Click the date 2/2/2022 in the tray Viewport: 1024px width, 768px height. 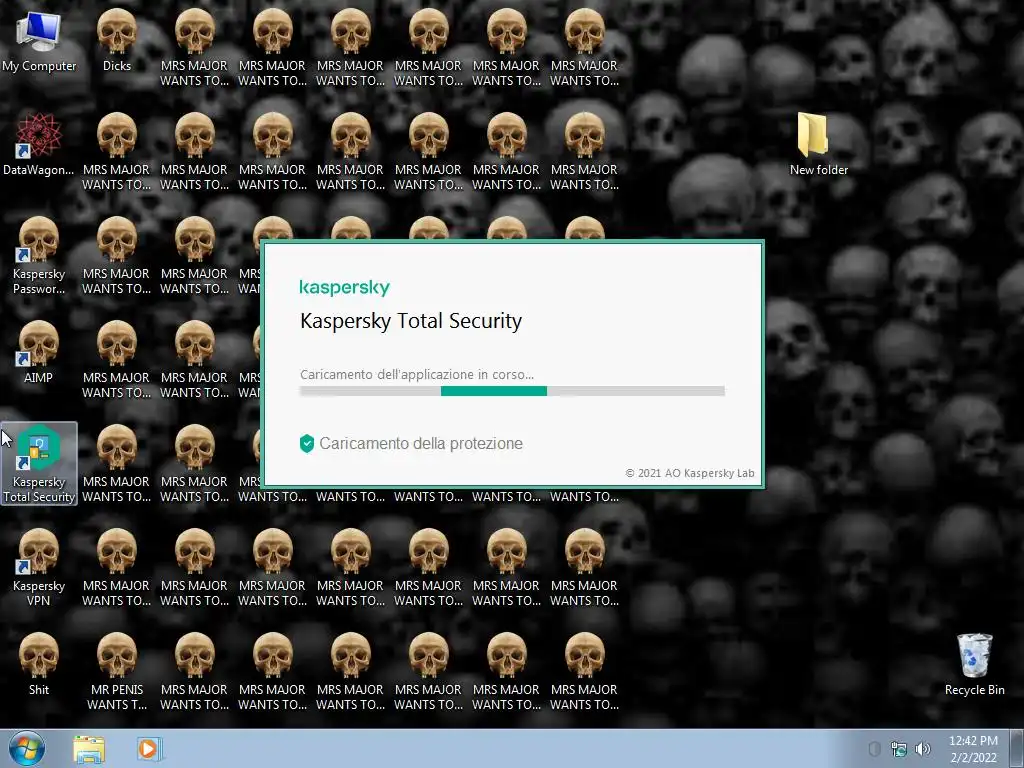(x=973, y=758)
